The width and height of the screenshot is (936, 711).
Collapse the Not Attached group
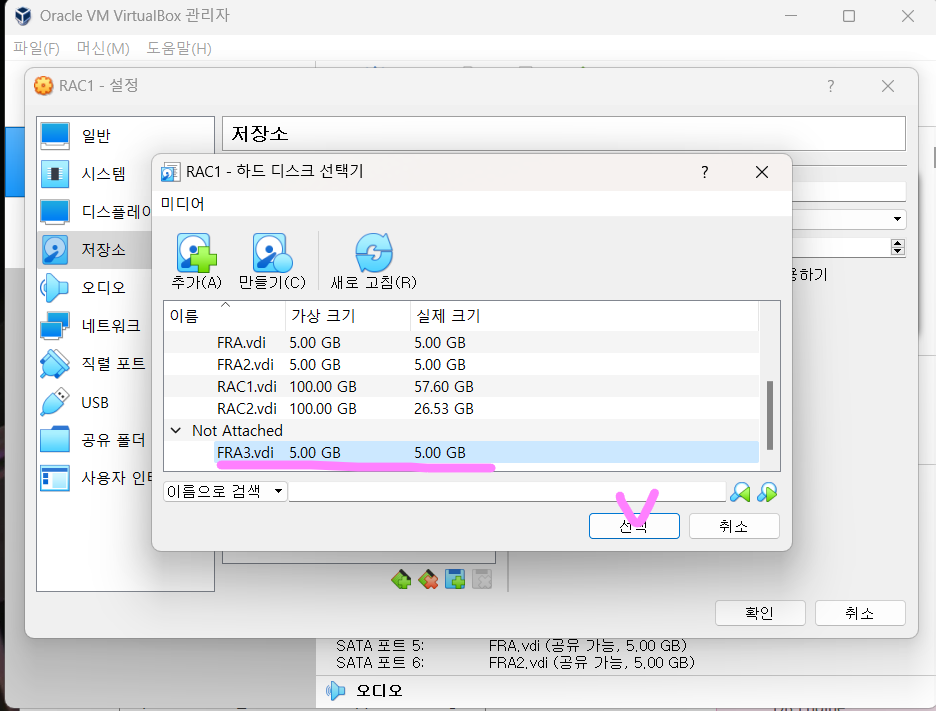coord(176,430)
